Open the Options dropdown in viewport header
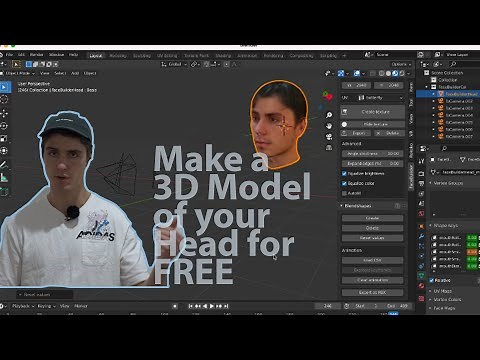Viewport: 480px width, 360px height. pos(401,64)
